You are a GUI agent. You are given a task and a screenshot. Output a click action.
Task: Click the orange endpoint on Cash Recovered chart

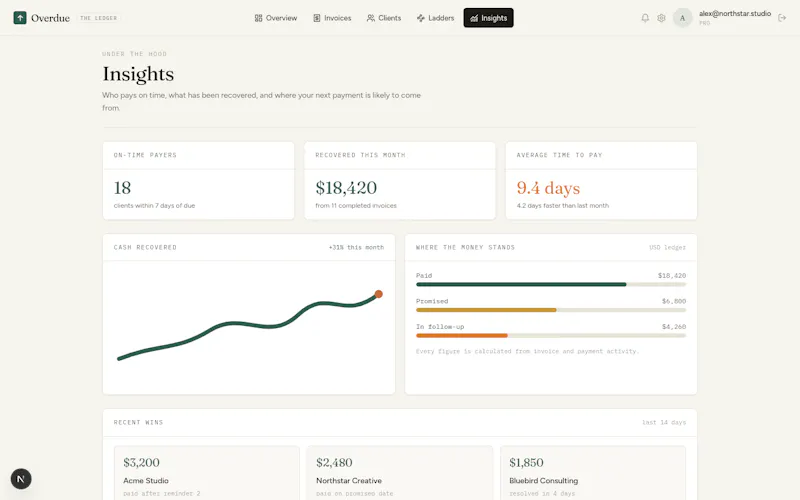(379, 294)
